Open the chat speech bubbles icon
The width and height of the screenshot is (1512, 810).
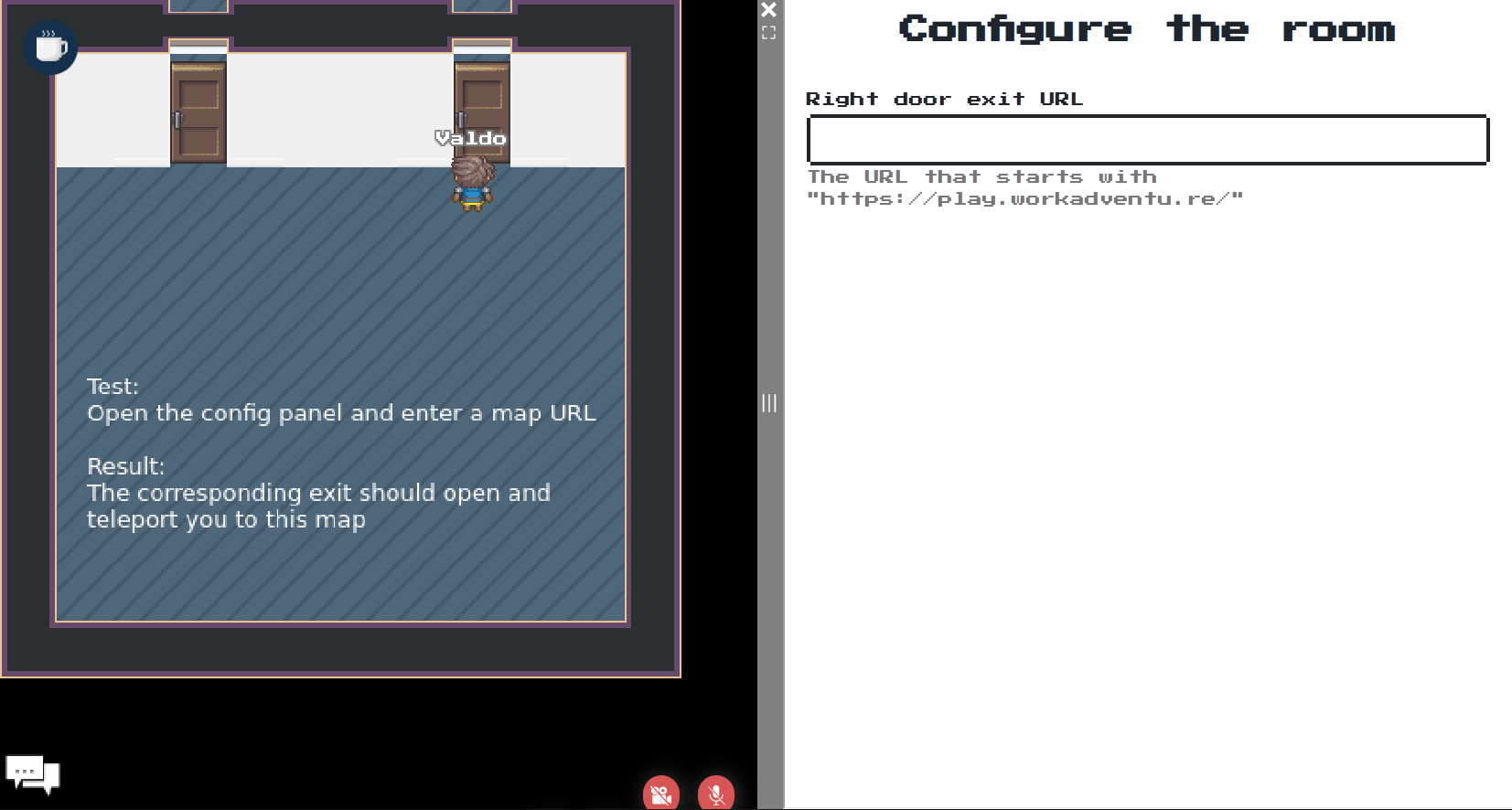coord(33,774)
